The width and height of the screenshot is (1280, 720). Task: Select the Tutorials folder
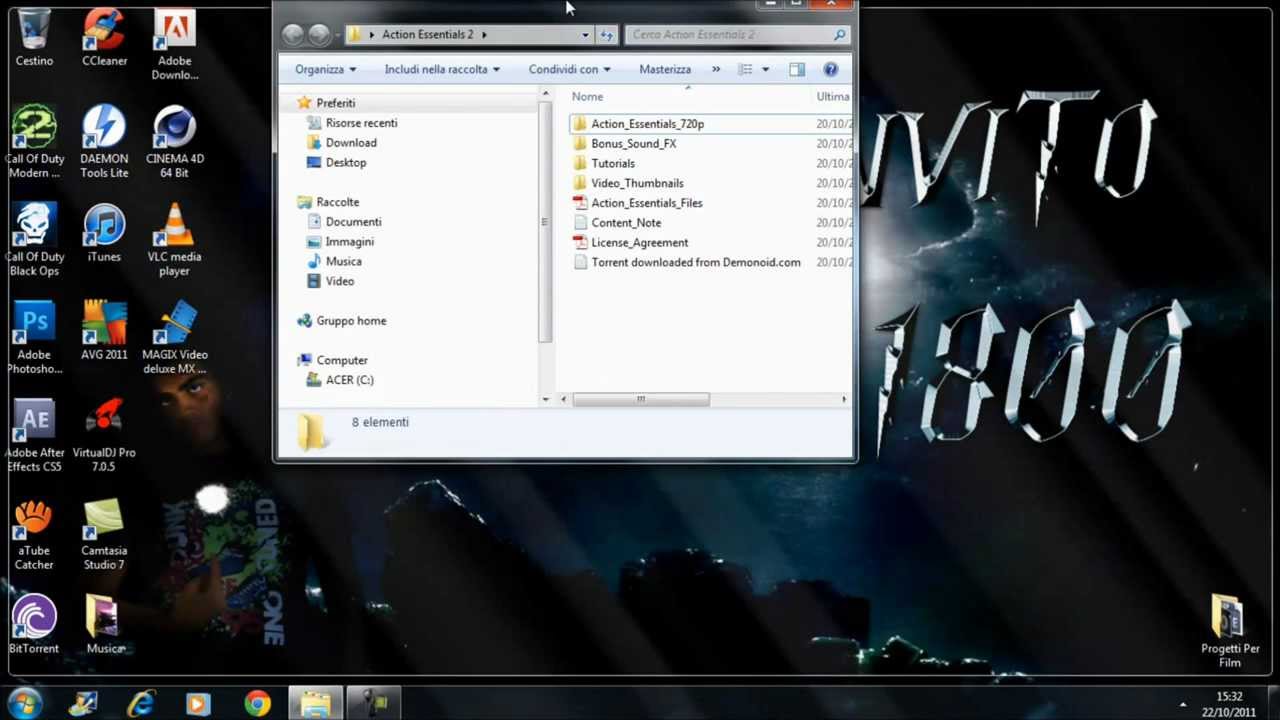tap(613, 163)
